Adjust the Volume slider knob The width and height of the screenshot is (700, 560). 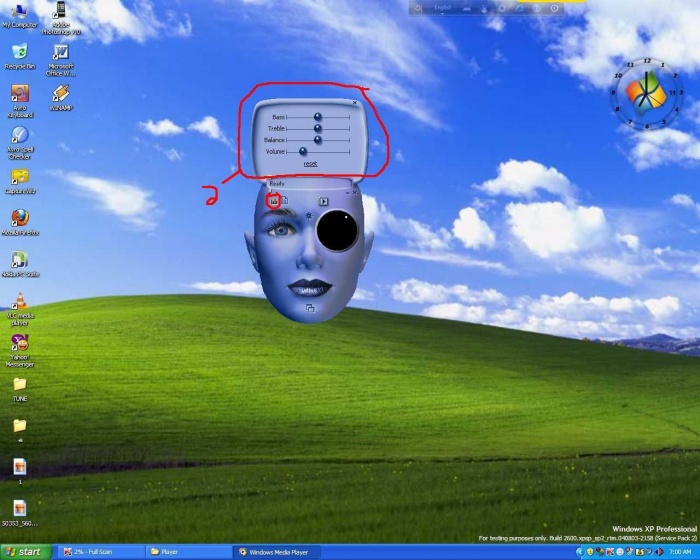(303, 152)
